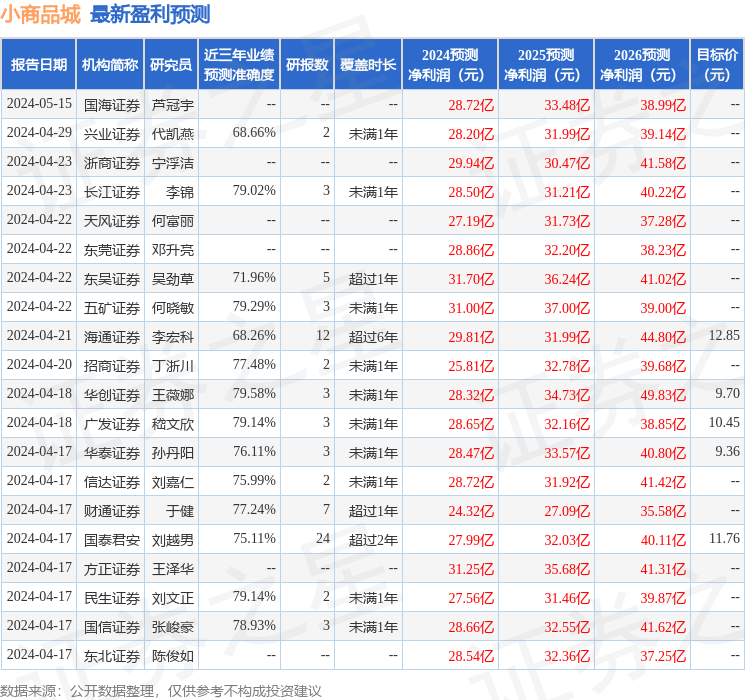Select the 2024预测净利润 column header

click(x=450, y=65)
